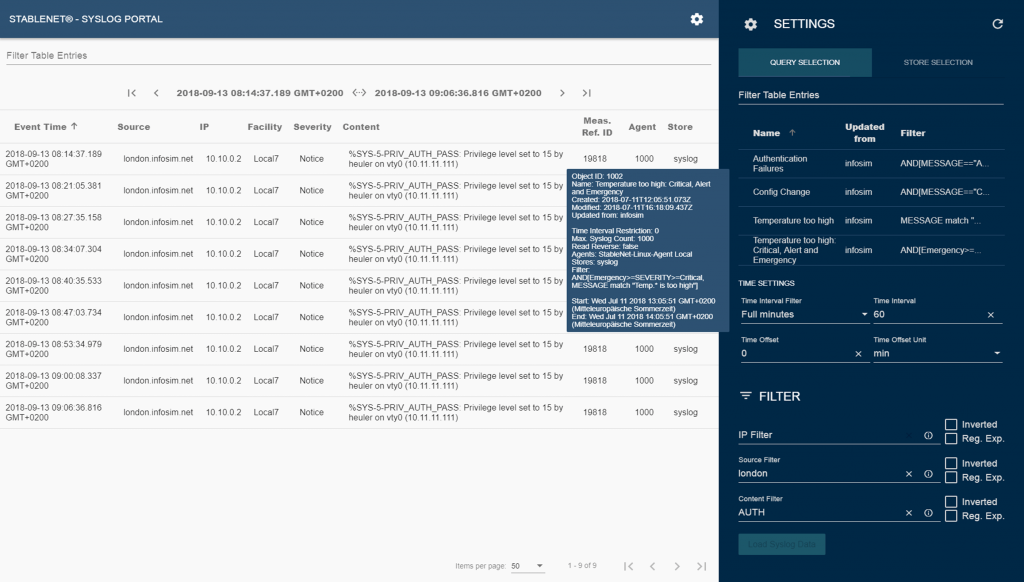Toggle Inverted checkbox for Content Filter
The width and height of the screenshot is (1024, 582).
(951, 502)
